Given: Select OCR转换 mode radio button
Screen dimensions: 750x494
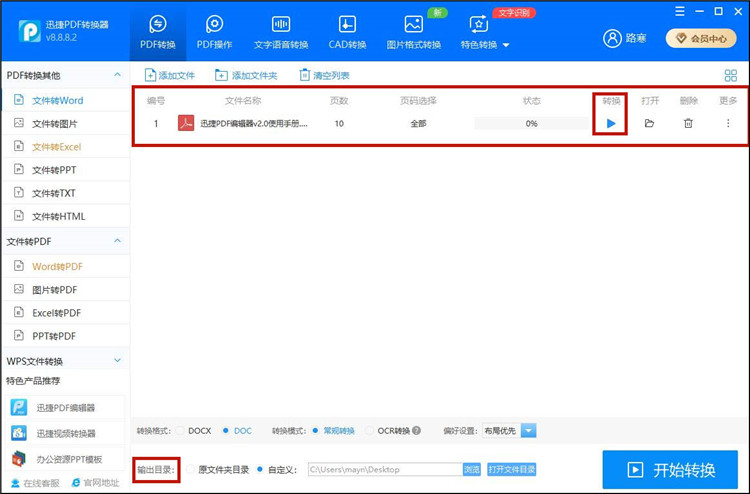Looking at the screenshot, I should (369, 431).
